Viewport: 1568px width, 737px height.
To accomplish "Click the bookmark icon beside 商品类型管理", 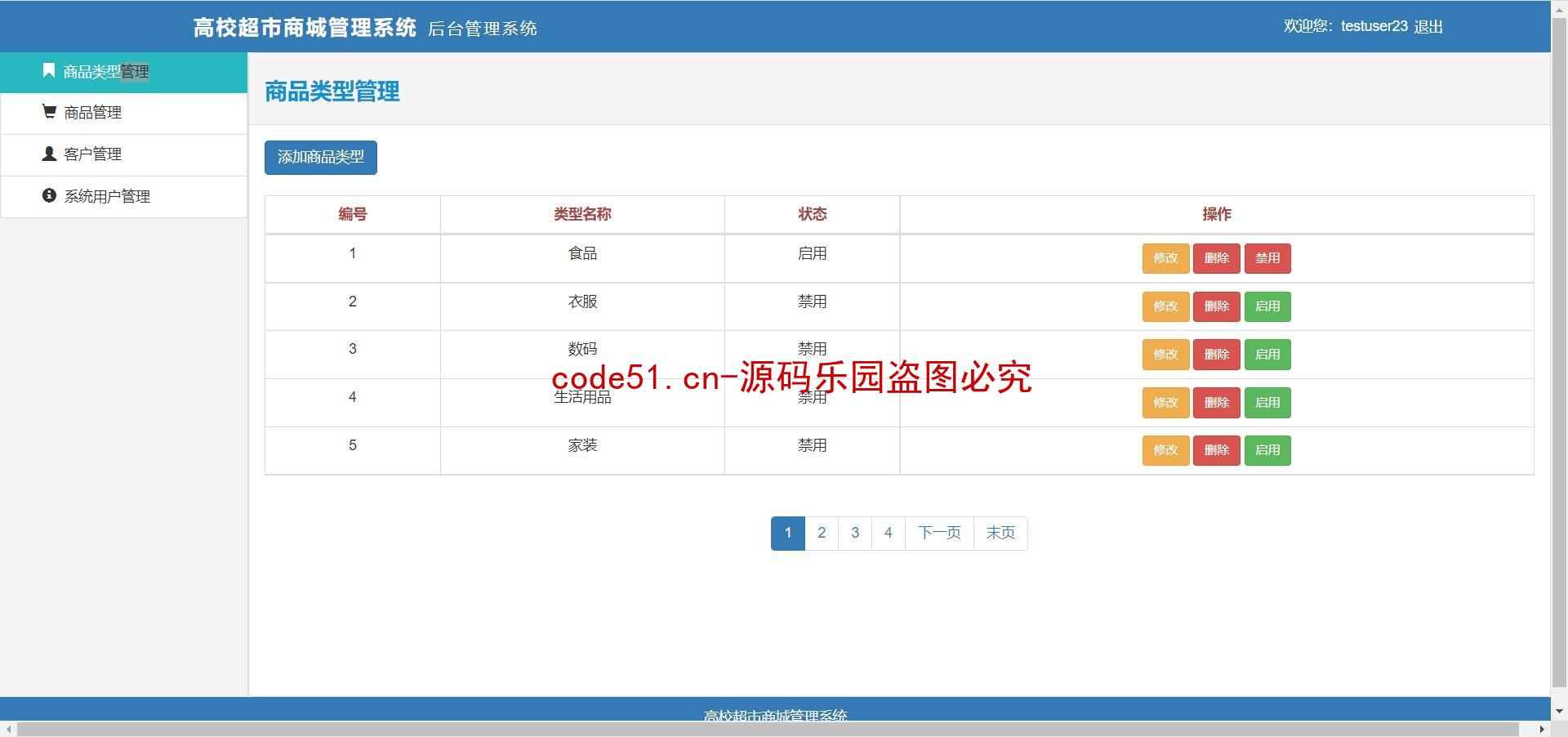I will pos(48,71).
